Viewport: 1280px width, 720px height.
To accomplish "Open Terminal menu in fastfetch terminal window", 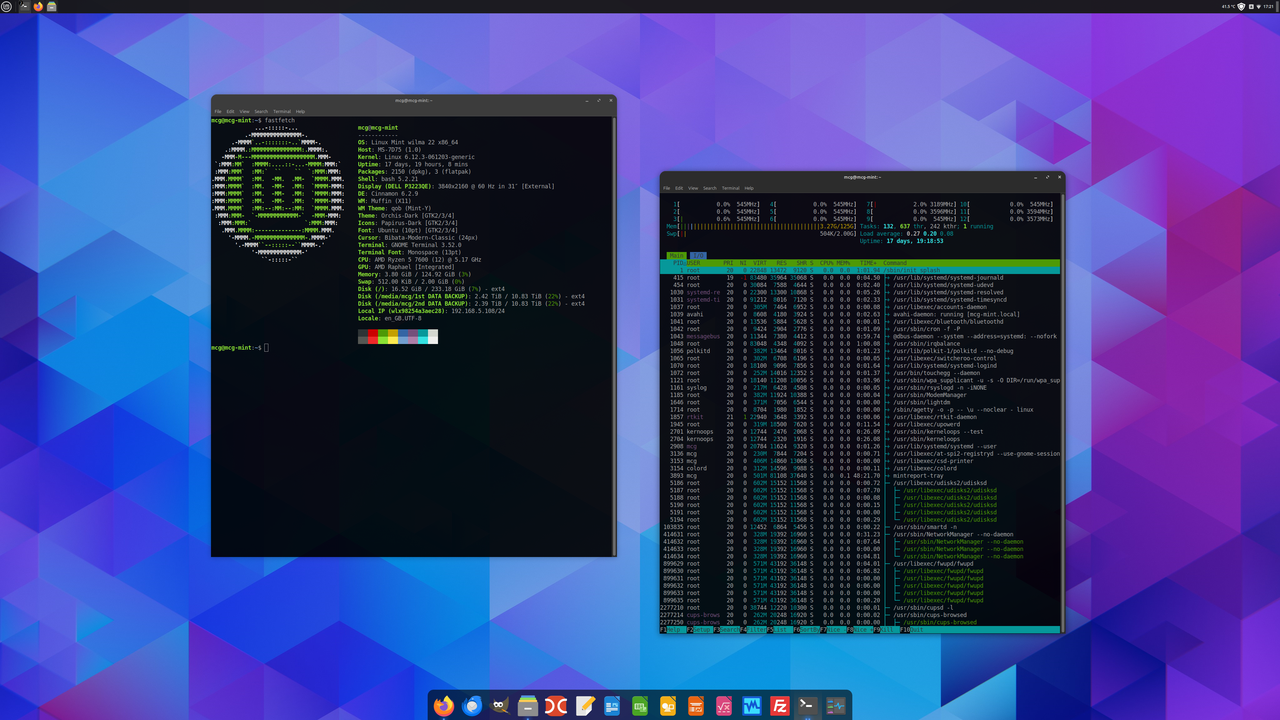I will click(x=282, y=111).
